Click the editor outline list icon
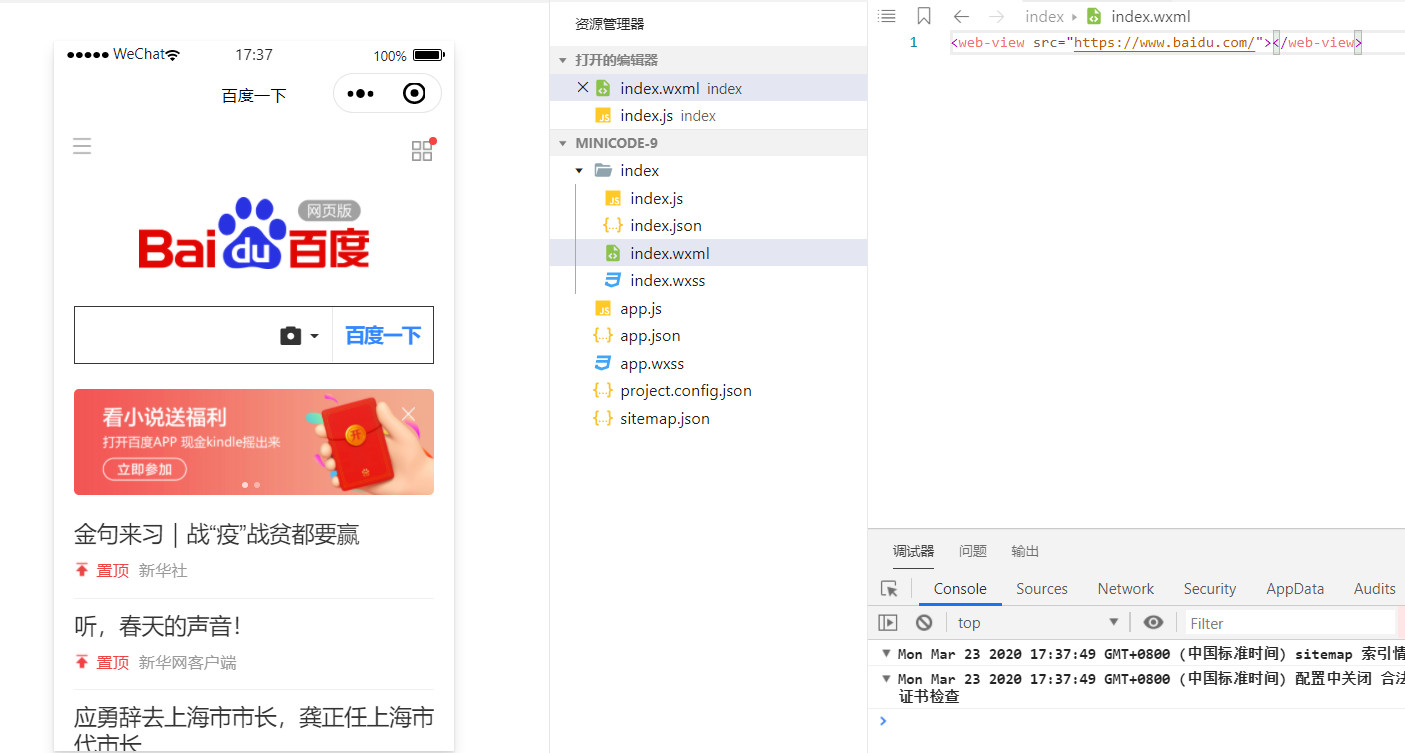1405x753 pixels. 886,16
